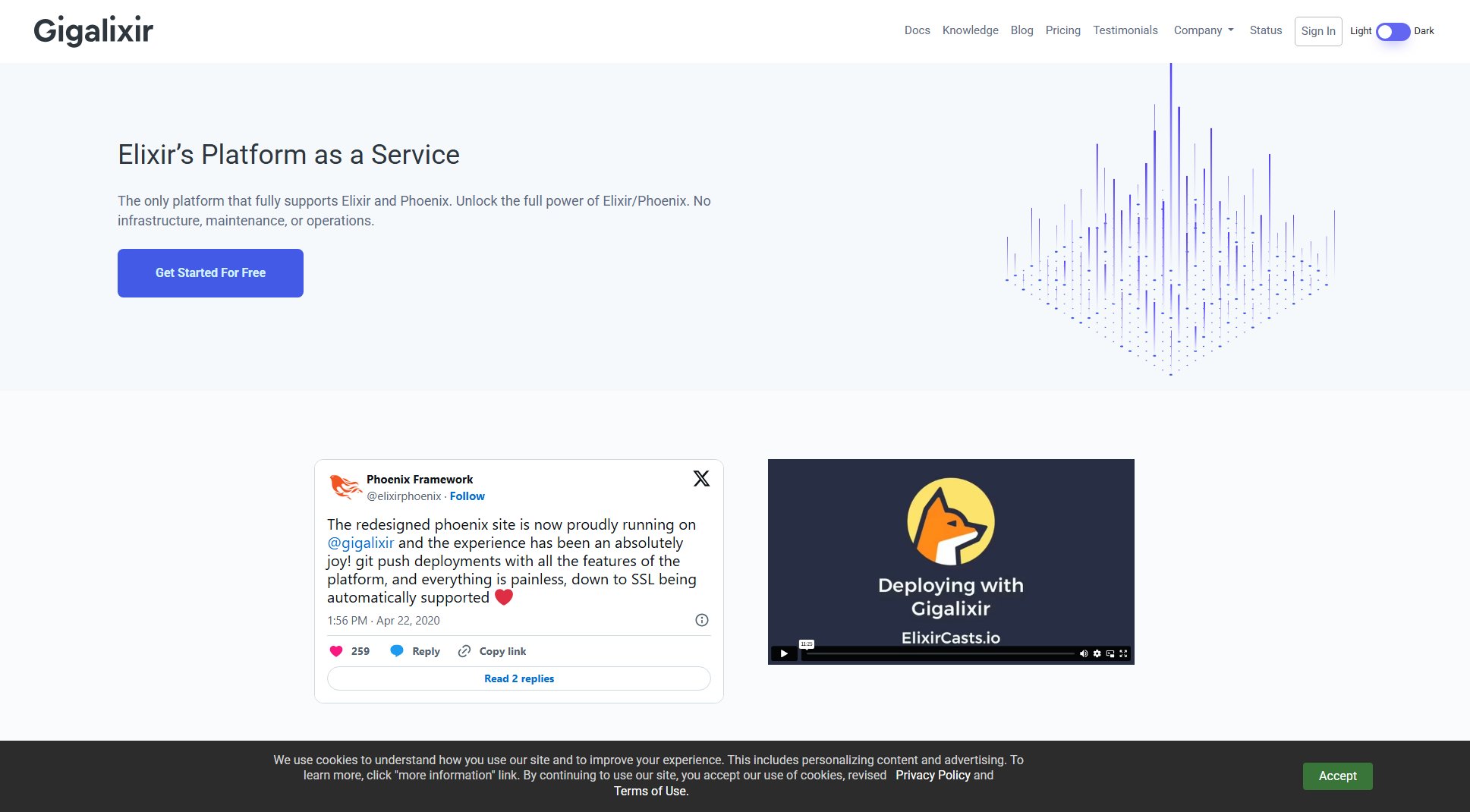Open video settings gear

[x=1097, y=653]
